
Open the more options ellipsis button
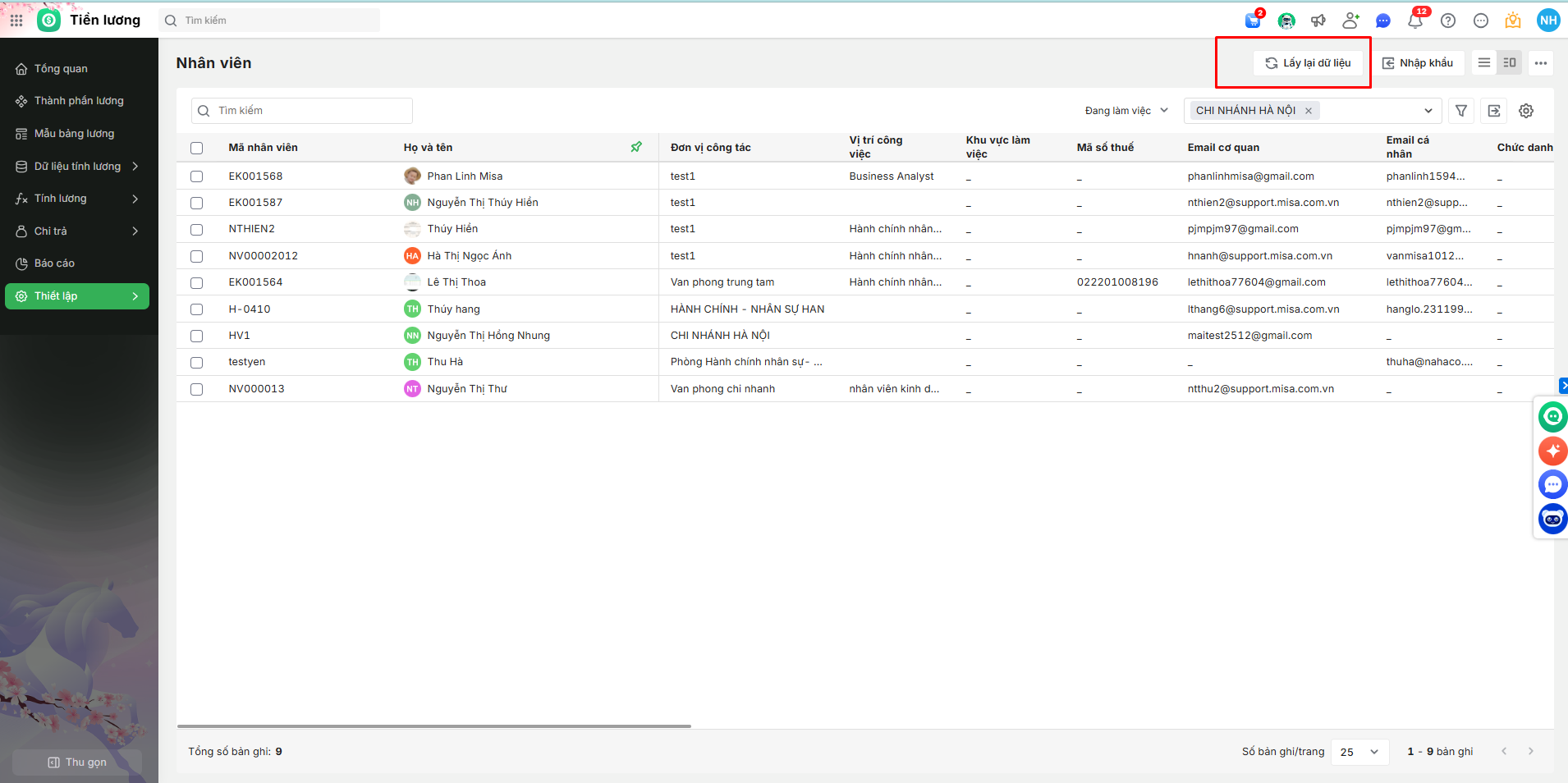[x=1541, y=62]
